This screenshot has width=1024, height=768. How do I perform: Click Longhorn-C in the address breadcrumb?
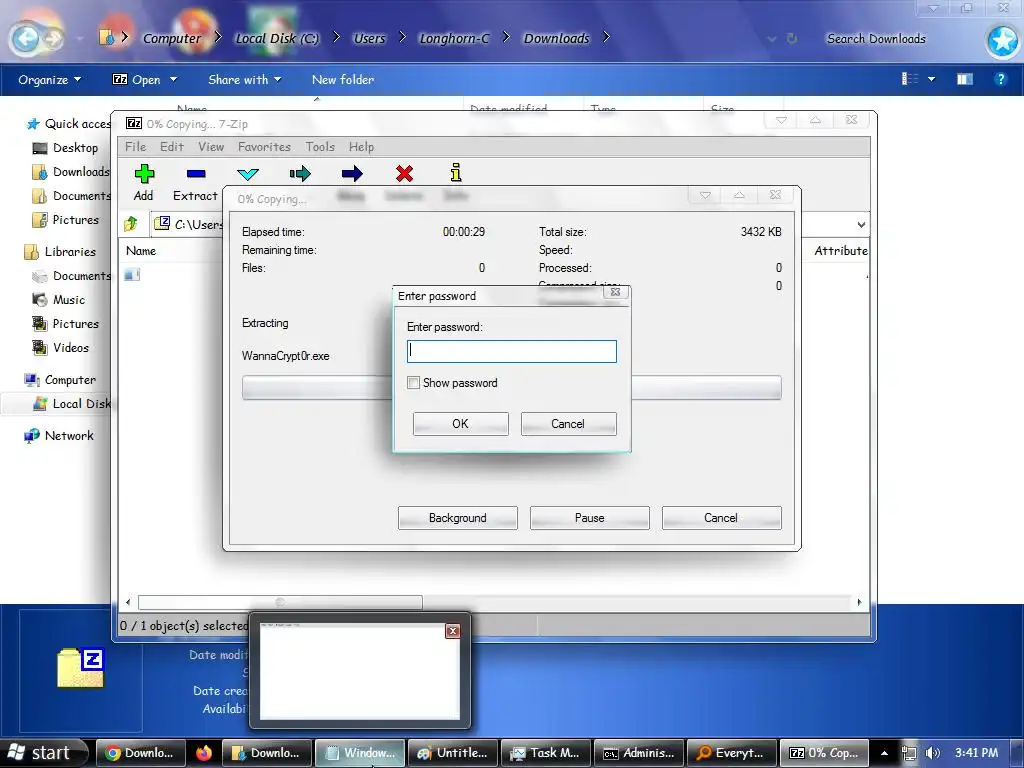454,39
